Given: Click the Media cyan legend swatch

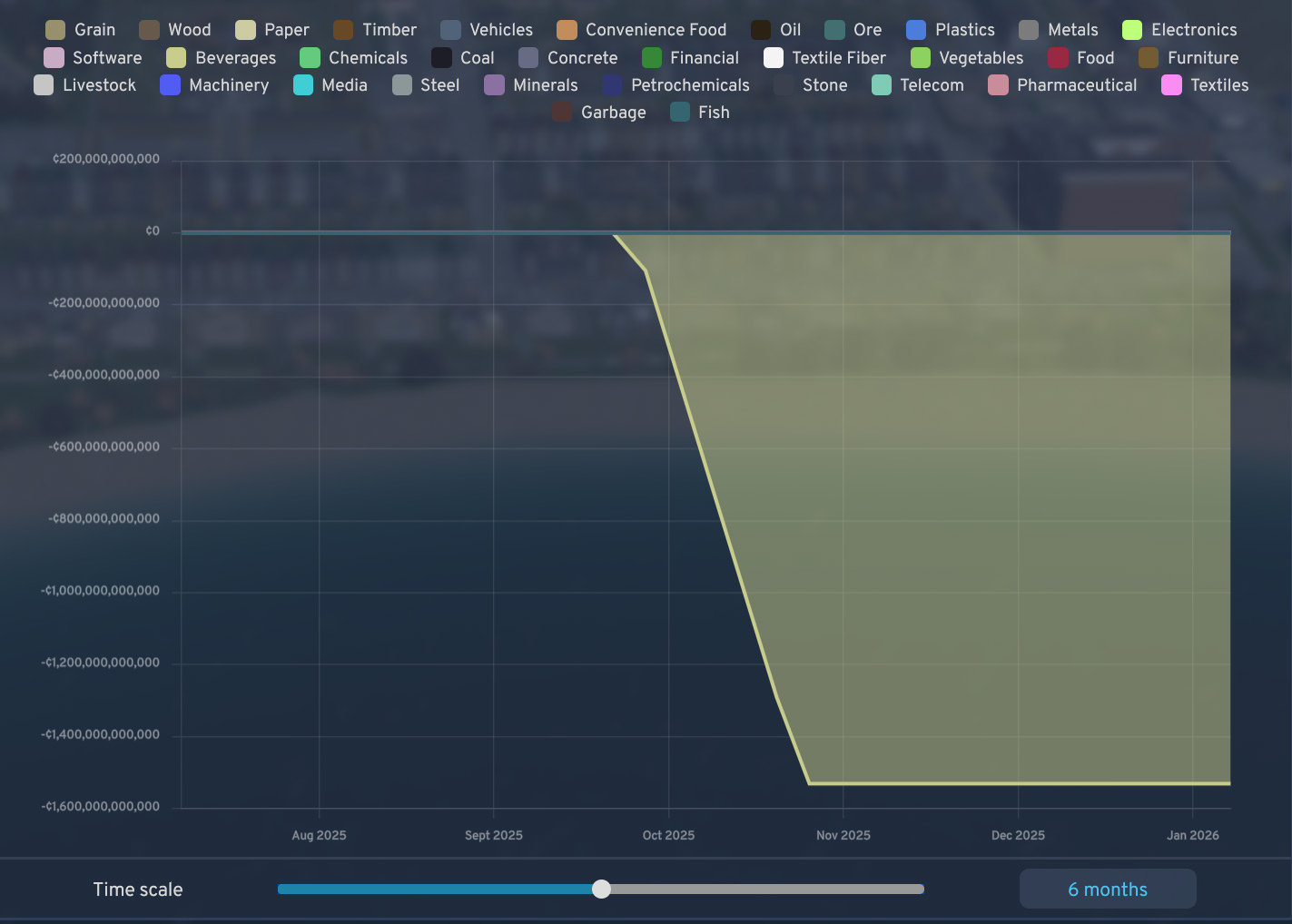Looking at the screenshot, I should [303, 85].
